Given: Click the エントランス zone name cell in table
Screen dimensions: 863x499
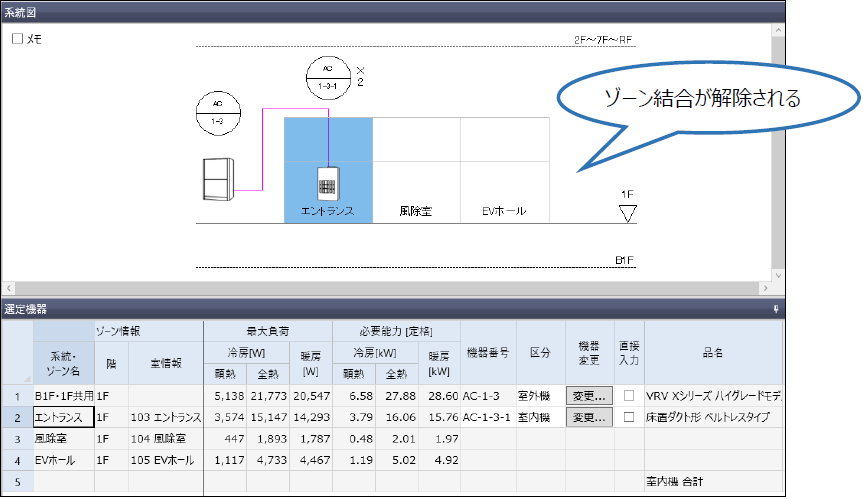Looking at the screenshot, I should pos(63,417).
